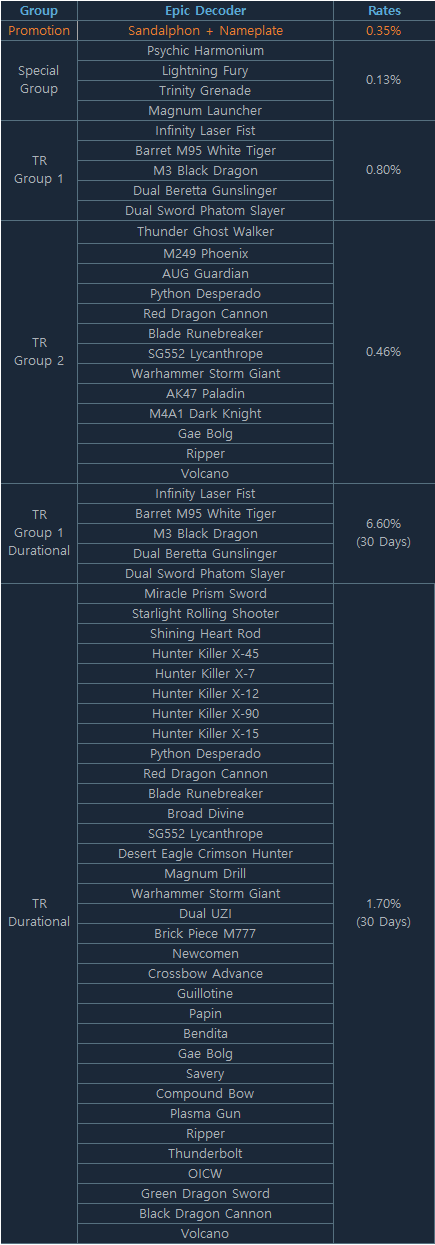Select the Special Group label cell
Image resolution: width=435 pixels, height=1245 pixels.
click(x=39, y=80)
